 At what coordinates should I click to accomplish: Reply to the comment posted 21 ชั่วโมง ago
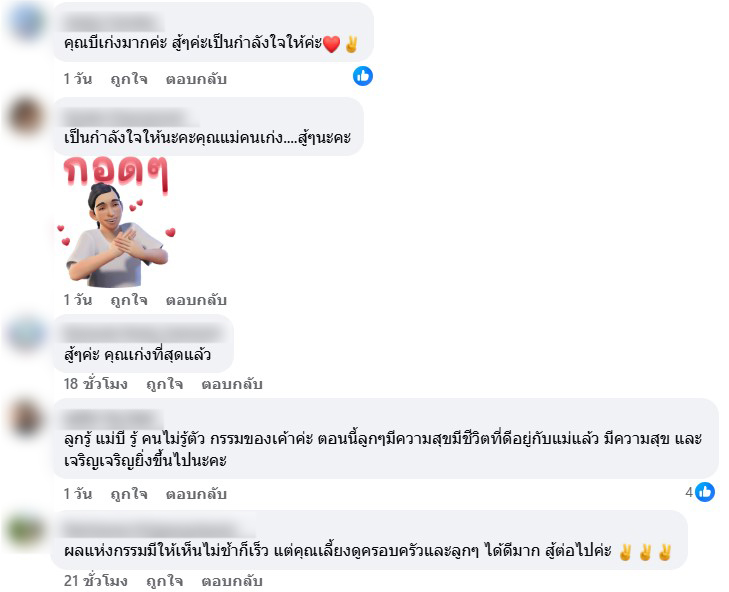click(232, 581)
